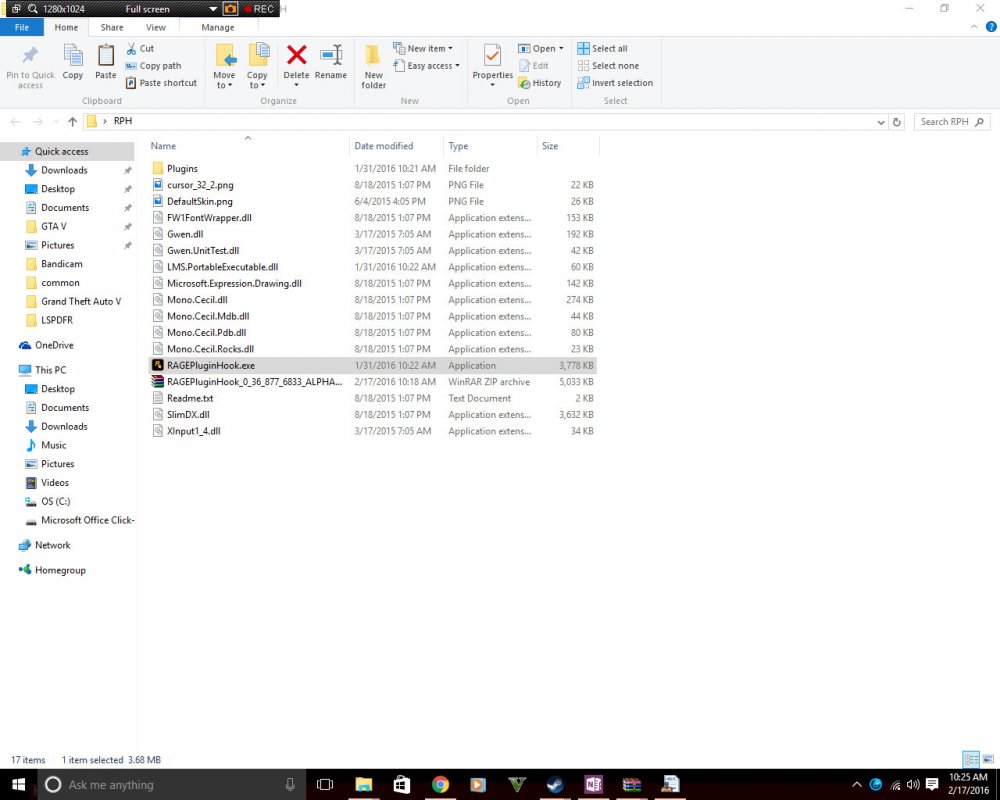Open Steam from the taskbar

point(555,784)
